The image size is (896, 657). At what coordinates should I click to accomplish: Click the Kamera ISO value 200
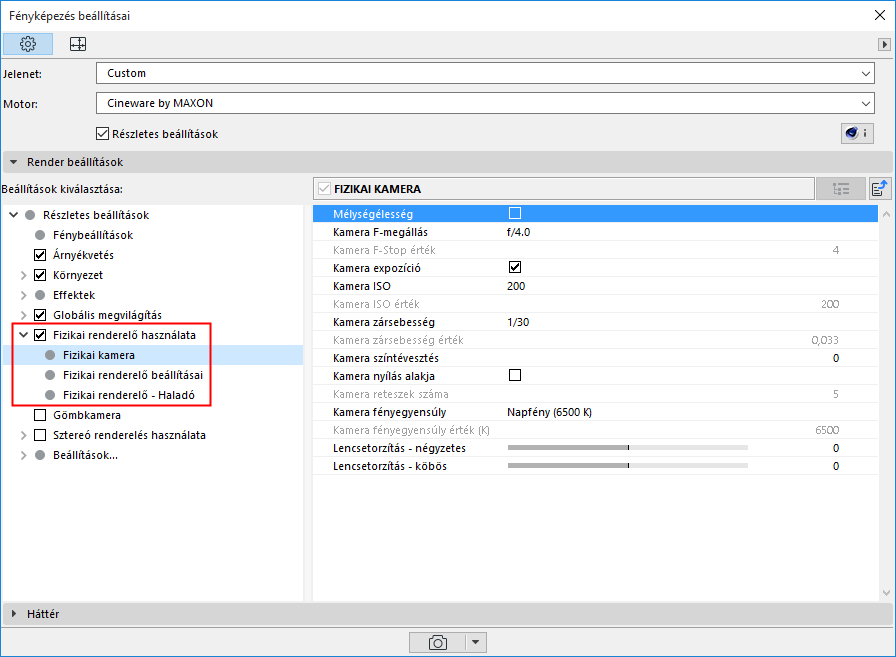pyautogui.click(x=515, y=286)
